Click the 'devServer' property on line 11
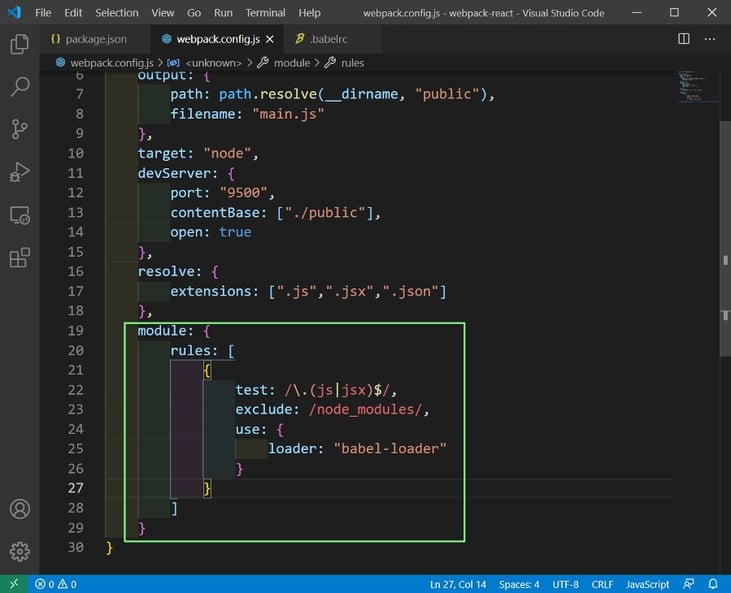731x593 pixels. tap(174, 173)
